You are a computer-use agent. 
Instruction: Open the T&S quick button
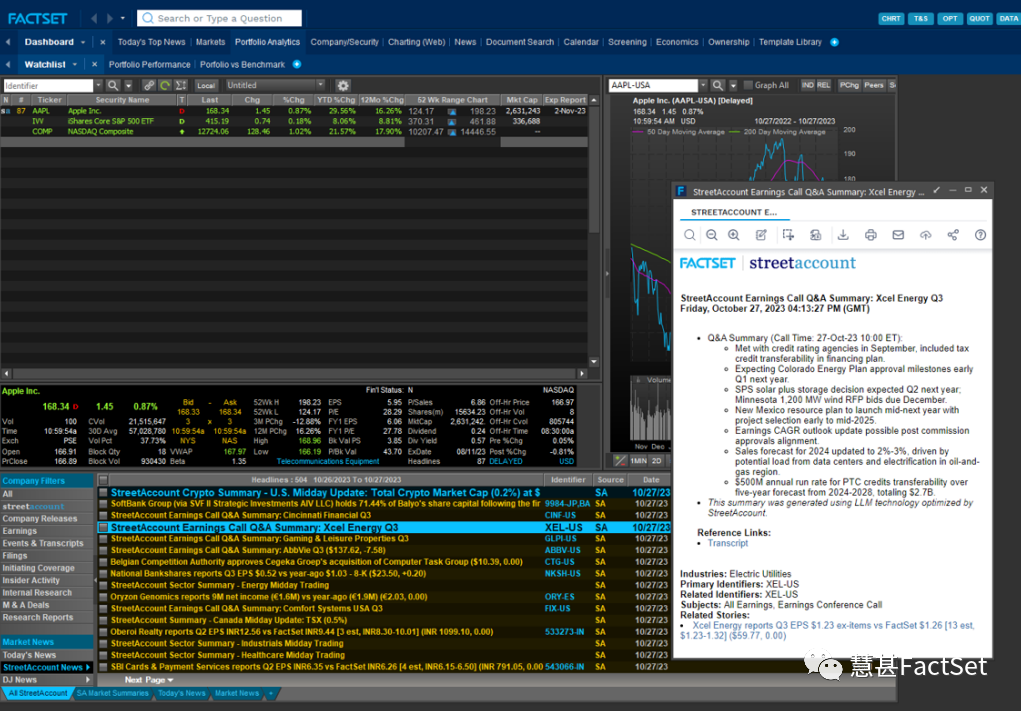pyautogui.click(x=920, y=18)
